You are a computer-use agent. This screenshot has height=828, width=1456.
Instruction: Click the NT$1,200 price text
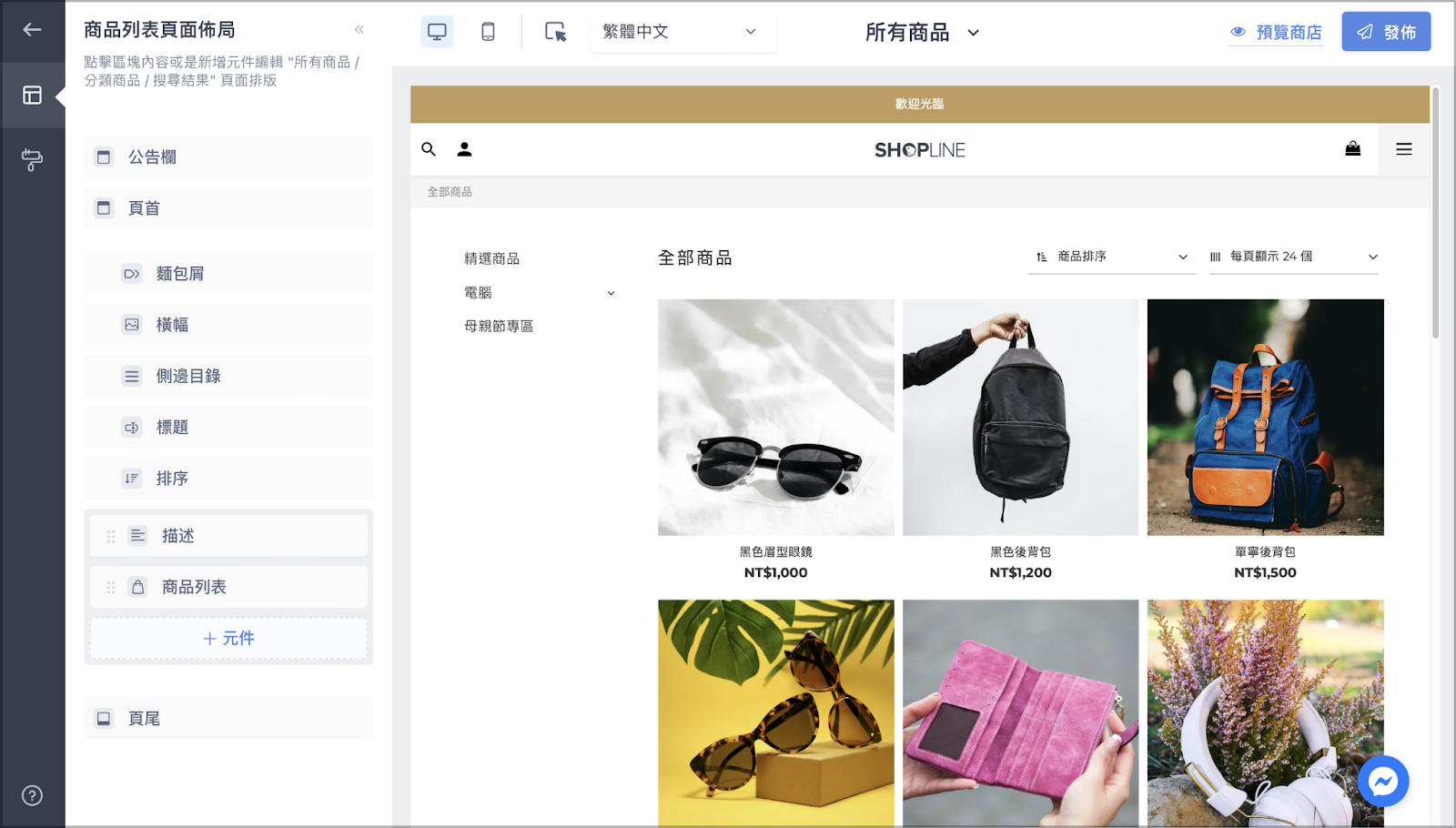[x=1021, y=572]
